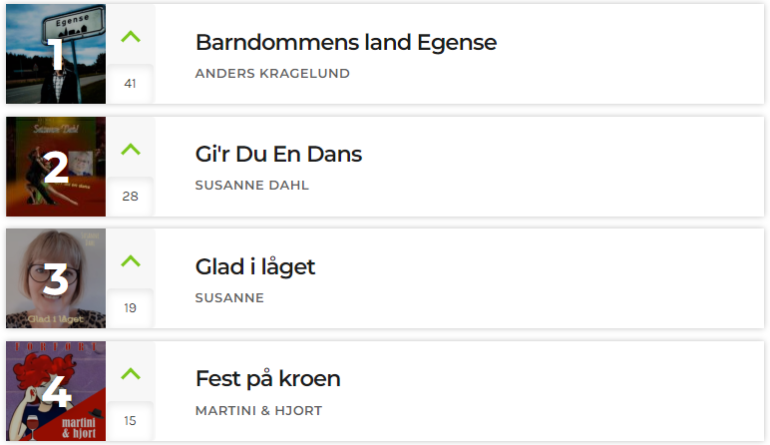This screenshot has height=445, width=770.
Task: Open Susanne Dahl dancing couple album cover
Action: pos(56,167)
